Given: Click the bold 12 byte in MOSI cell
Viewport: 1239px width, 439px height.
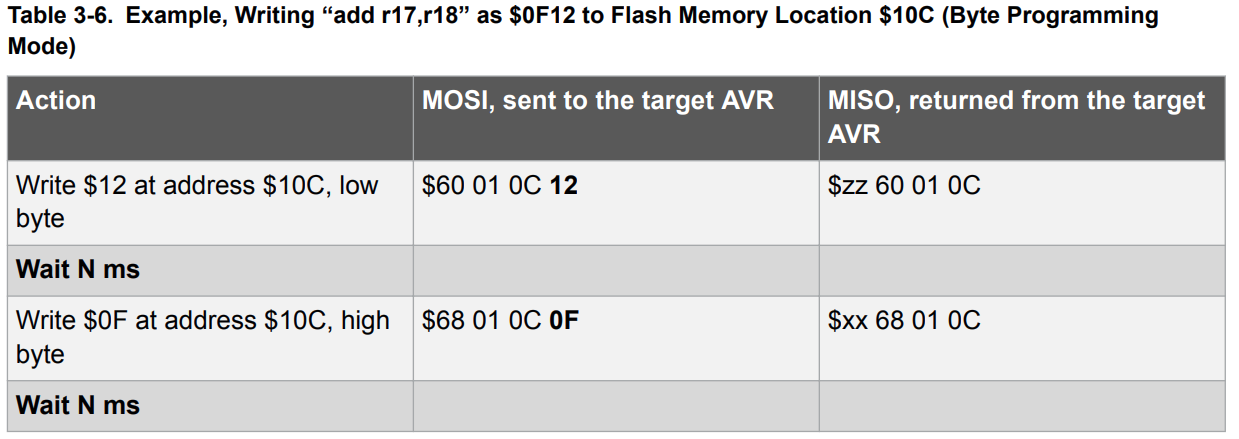Looking at the screenshot, I should pyautogui.click(x=564, y=186).
